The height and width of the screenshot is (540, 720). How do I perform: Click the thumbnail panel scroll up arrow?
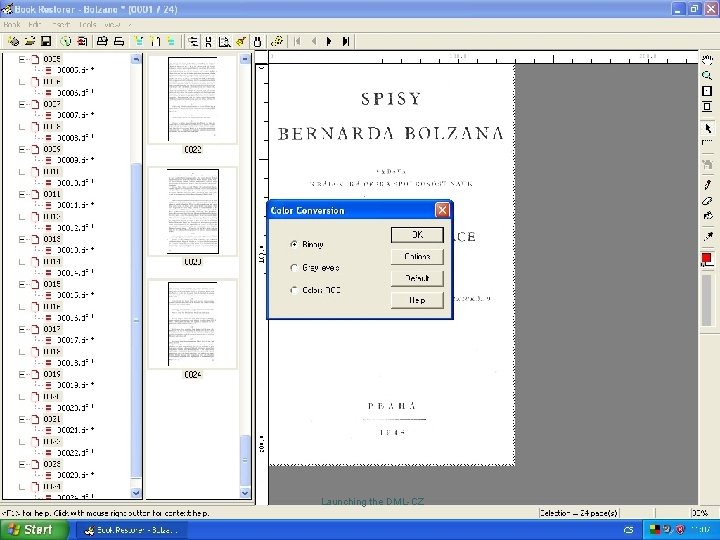pos(245,59)
